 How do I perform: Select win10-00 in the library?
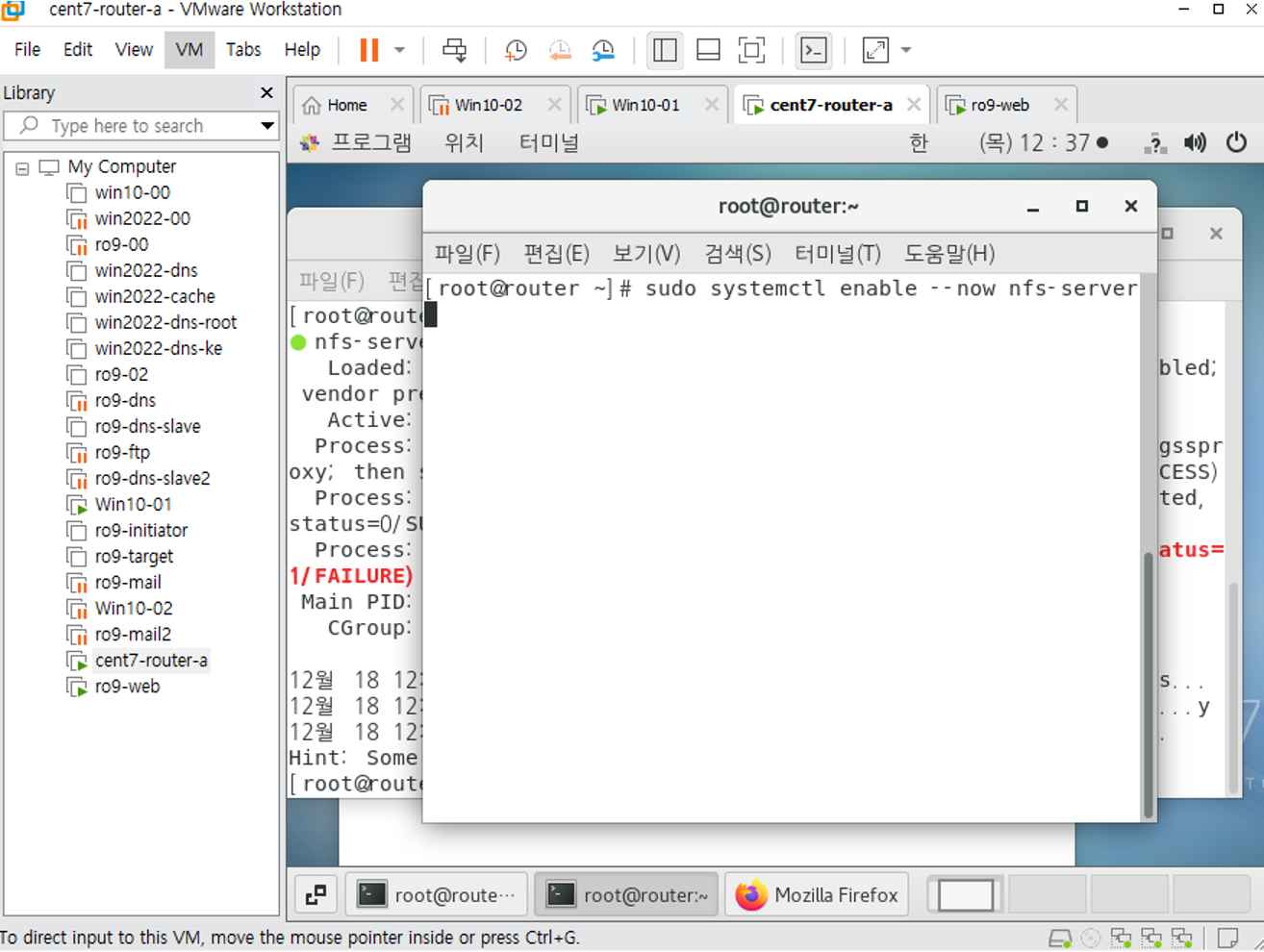point(132,192)
